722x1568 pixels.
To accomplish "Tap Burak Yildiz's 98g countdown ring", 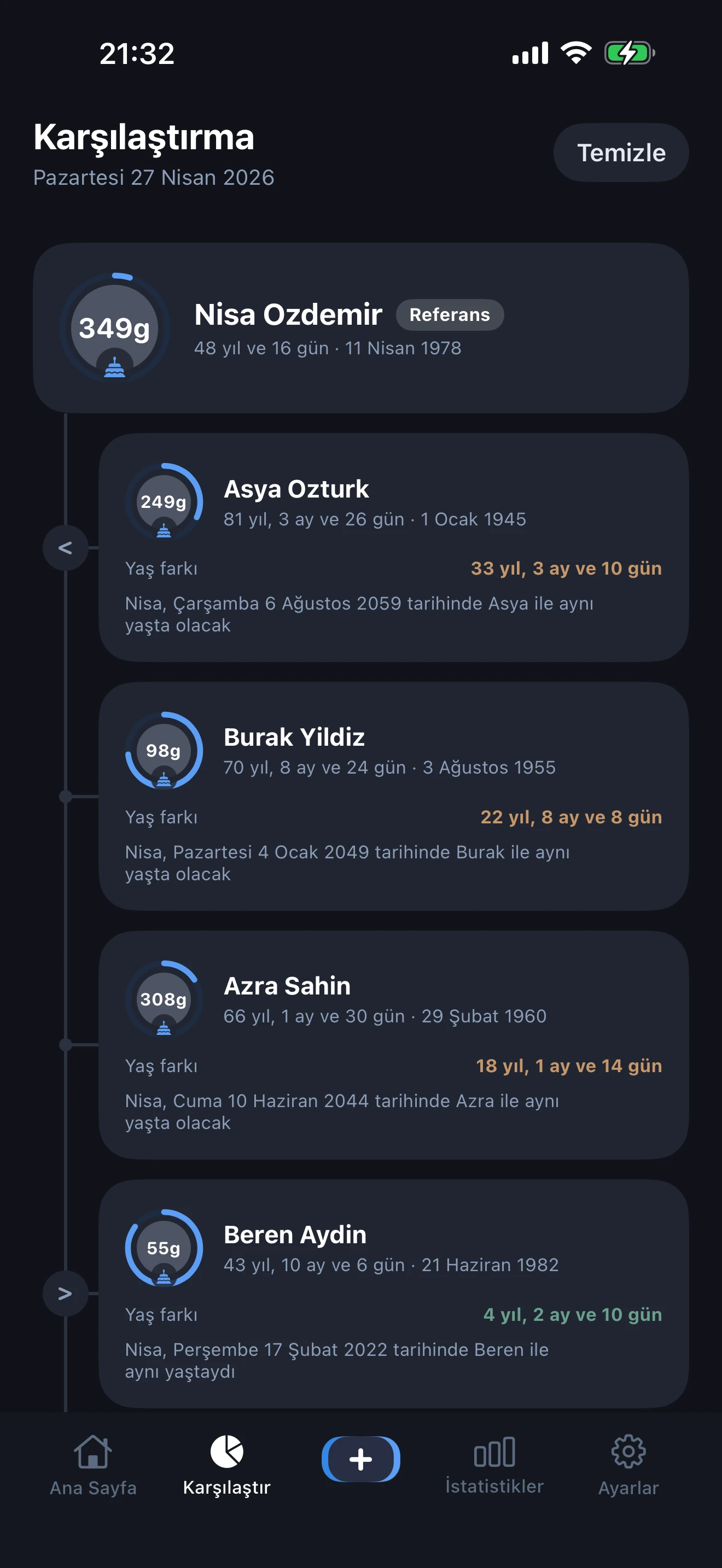I will [x=164, y=751].
